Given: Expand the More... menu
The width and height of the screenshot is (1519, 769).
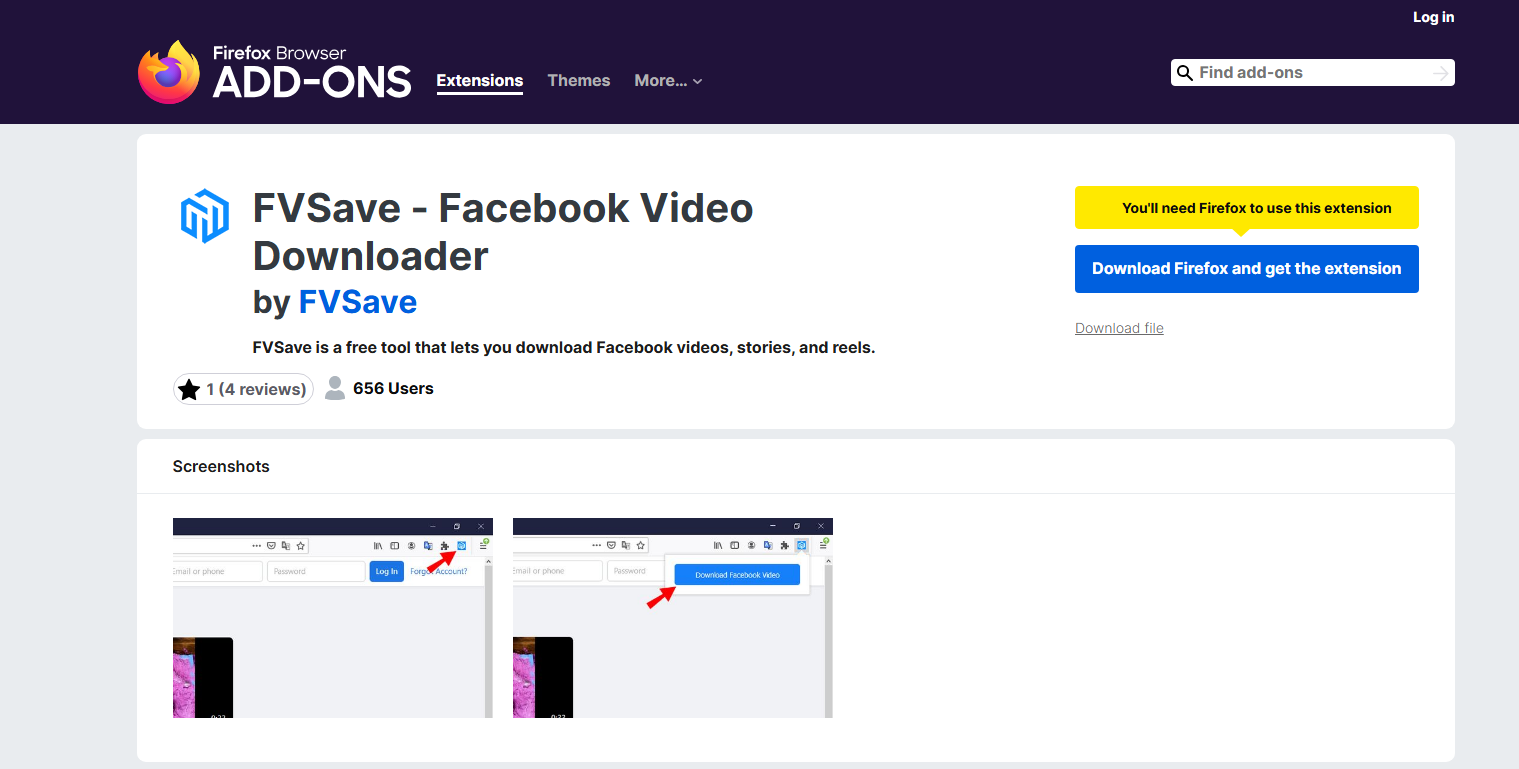Looking at the screenshot, I should point(660,81).
